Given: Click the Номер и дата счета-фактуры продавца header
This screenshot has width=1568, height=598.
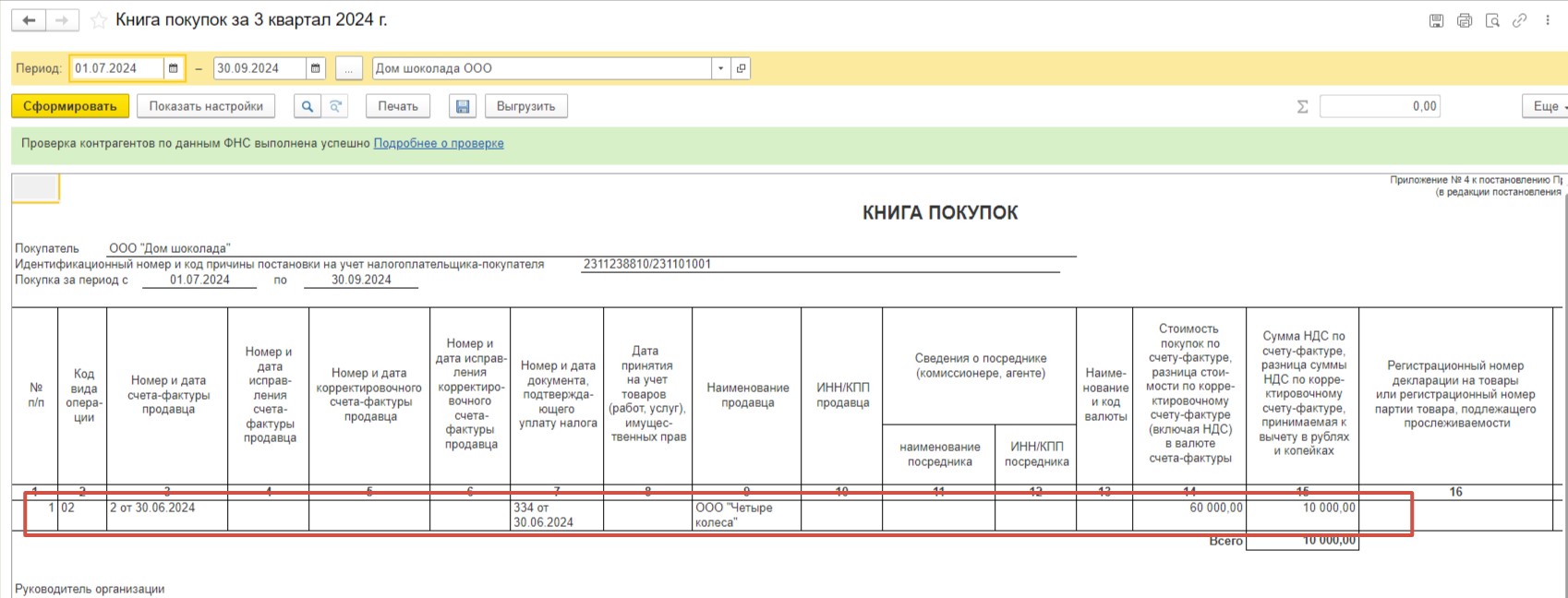Looking at the screenshot, I should coord(167,396).
